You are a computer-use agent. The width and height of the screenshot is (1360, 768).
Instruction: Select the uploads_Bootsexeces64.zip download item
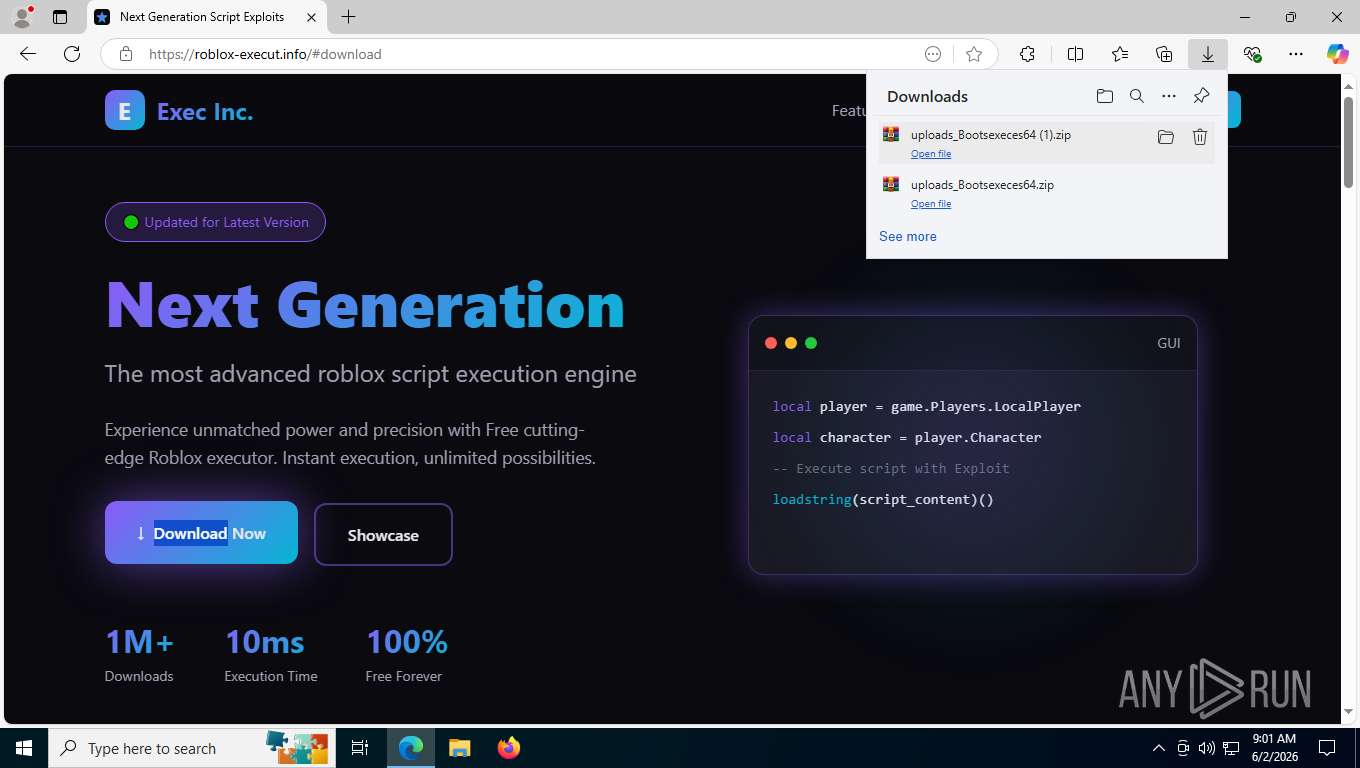coord(1046,192)
